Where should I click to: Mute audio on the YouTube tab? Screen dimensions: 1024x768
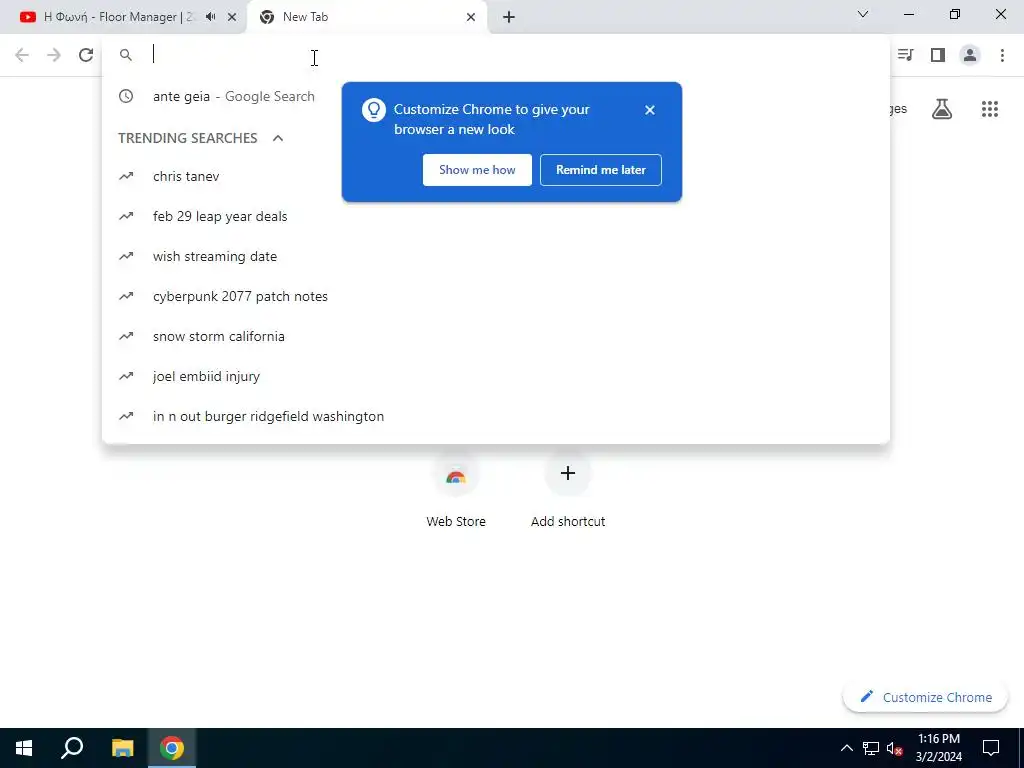tap(210, 17)
